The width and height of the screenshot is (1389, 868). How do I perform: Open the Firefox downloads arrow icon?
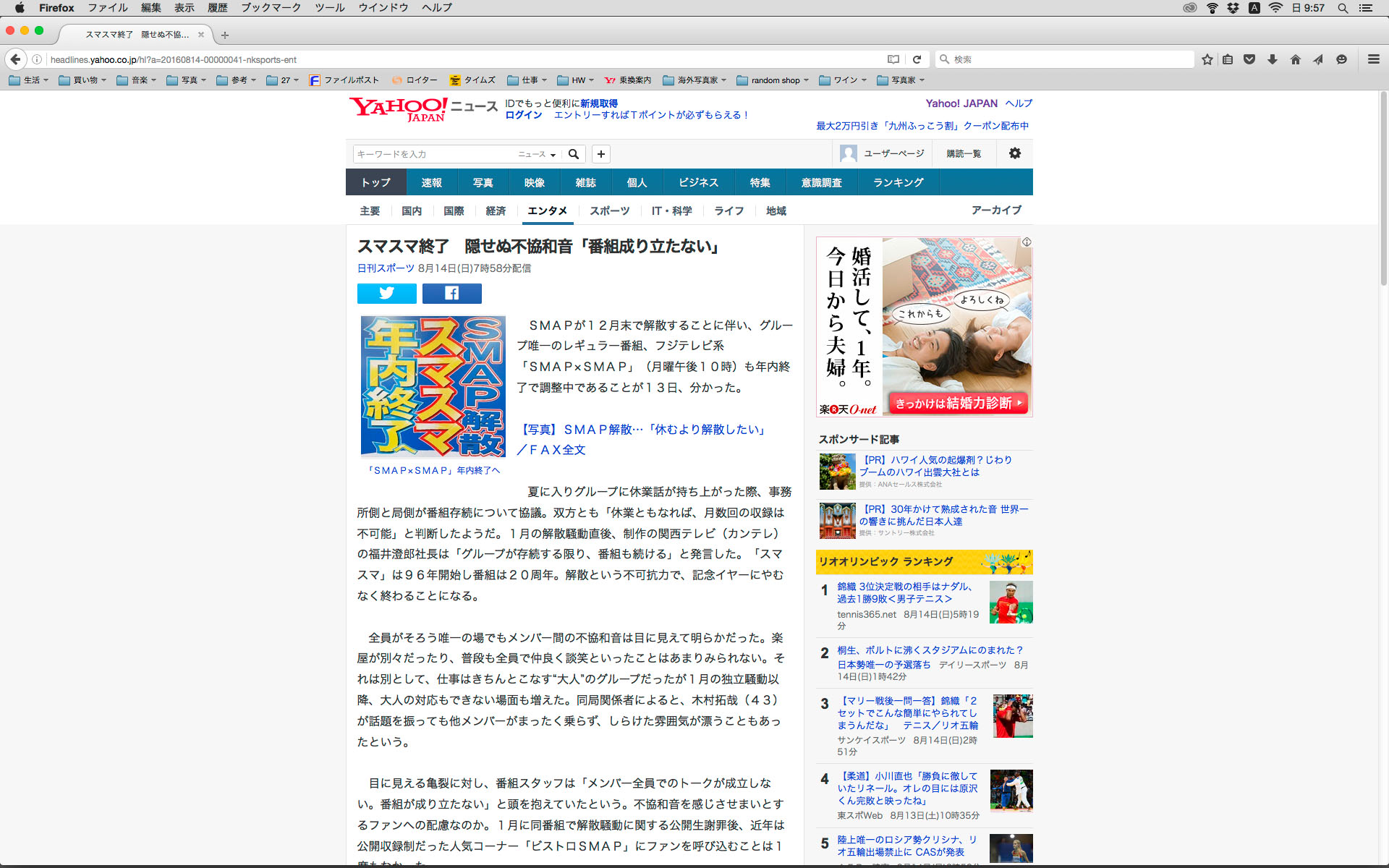(x=1272, y=59)
